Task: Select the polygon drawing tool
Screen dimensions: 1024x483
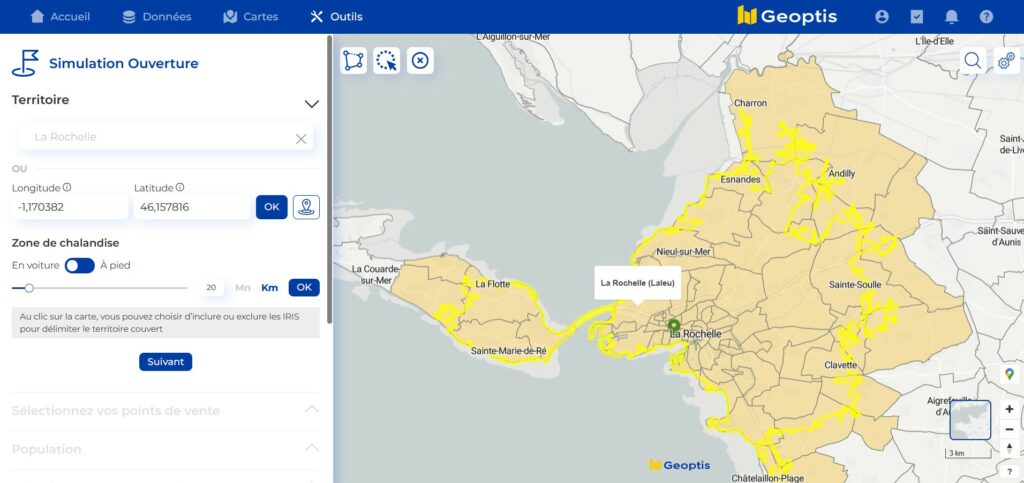Action: tap(353, 61)
